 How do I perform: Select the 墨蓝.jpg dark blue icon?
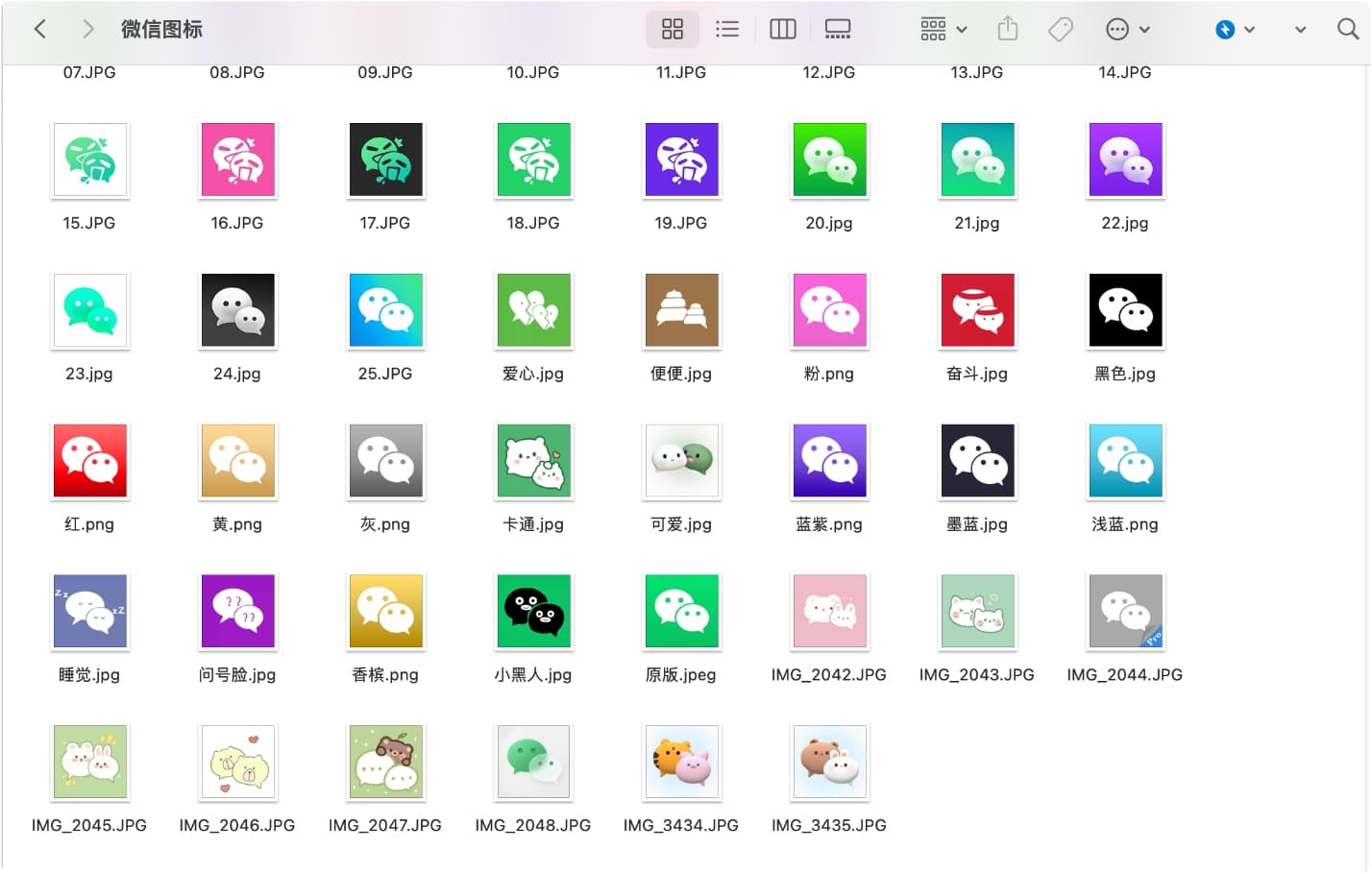(x=977, y=461)
